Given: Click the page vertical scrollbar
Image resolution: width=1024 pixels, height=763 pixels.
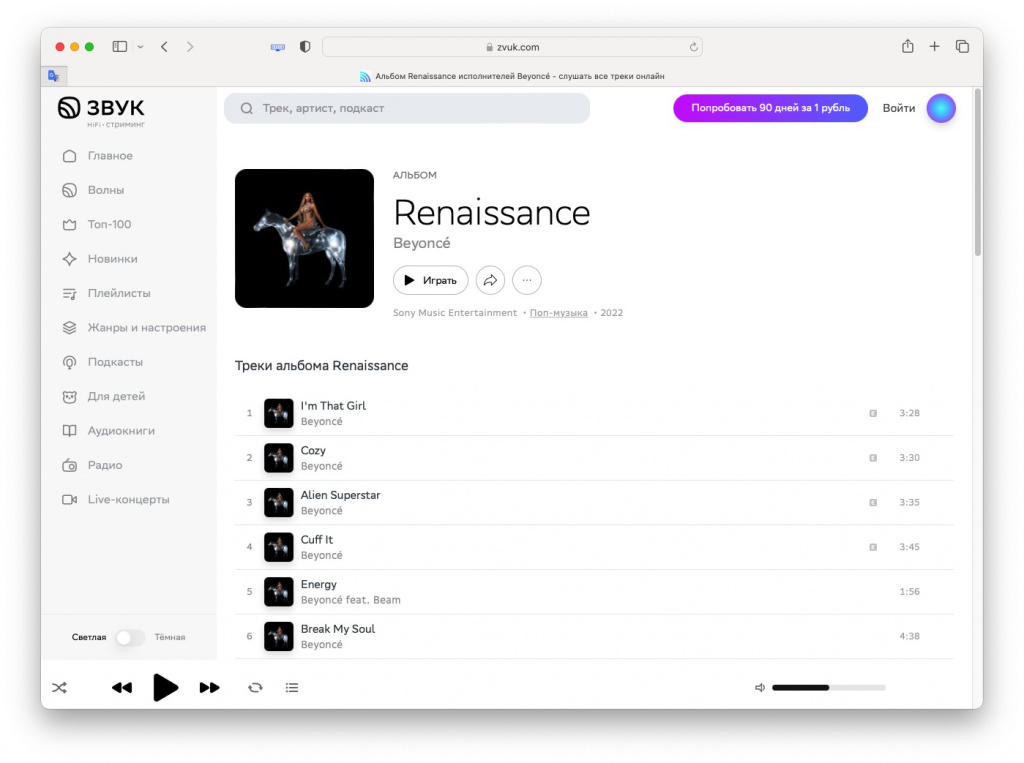Looking at the screenshot, I should (978, 173).
